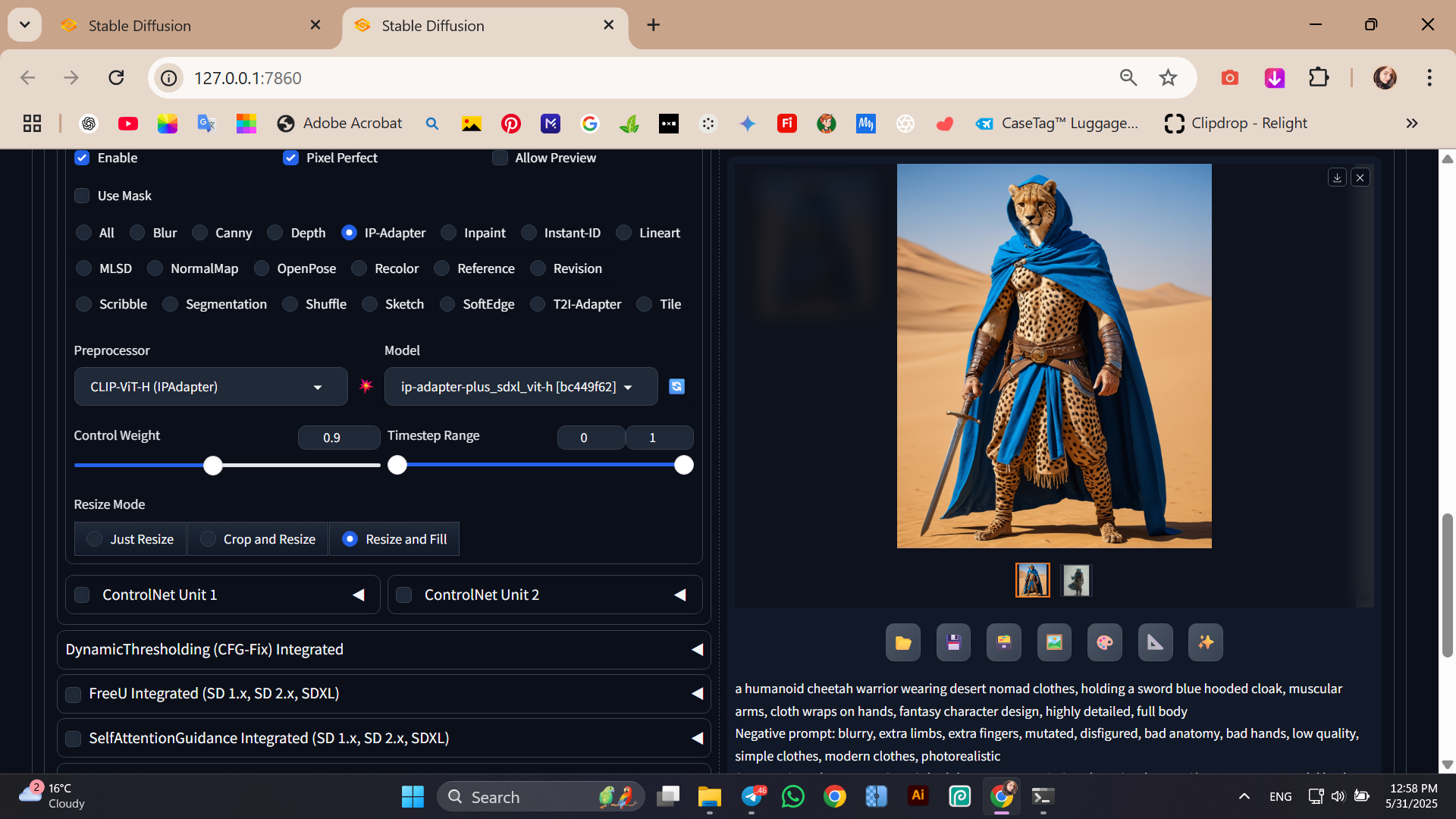This screenshot has width=1456, height=819.
Task: Download the generated image from preview
Action: (1337, 177)
